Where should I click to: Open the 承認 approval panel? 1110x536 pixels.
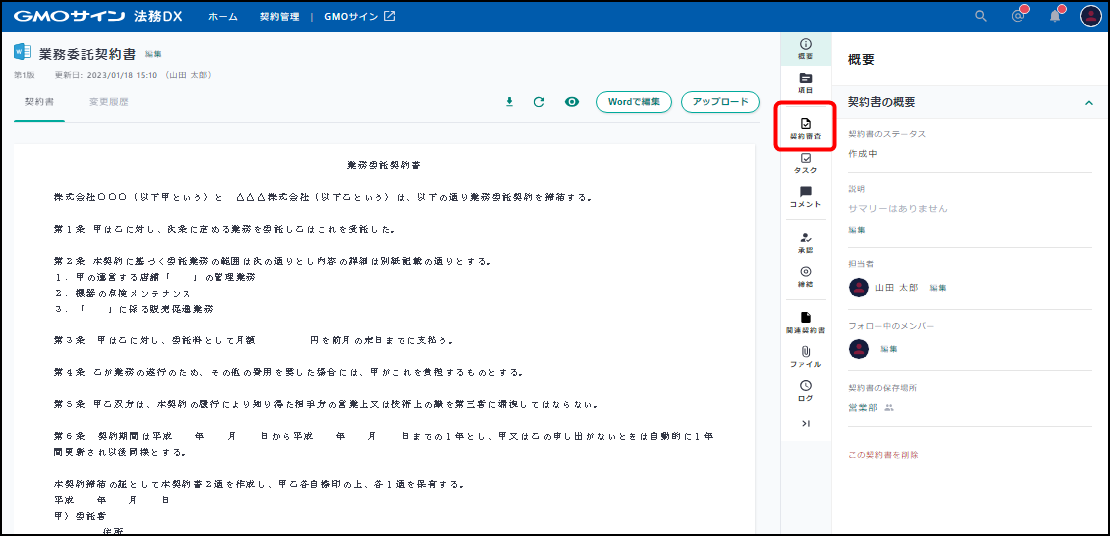806,243
